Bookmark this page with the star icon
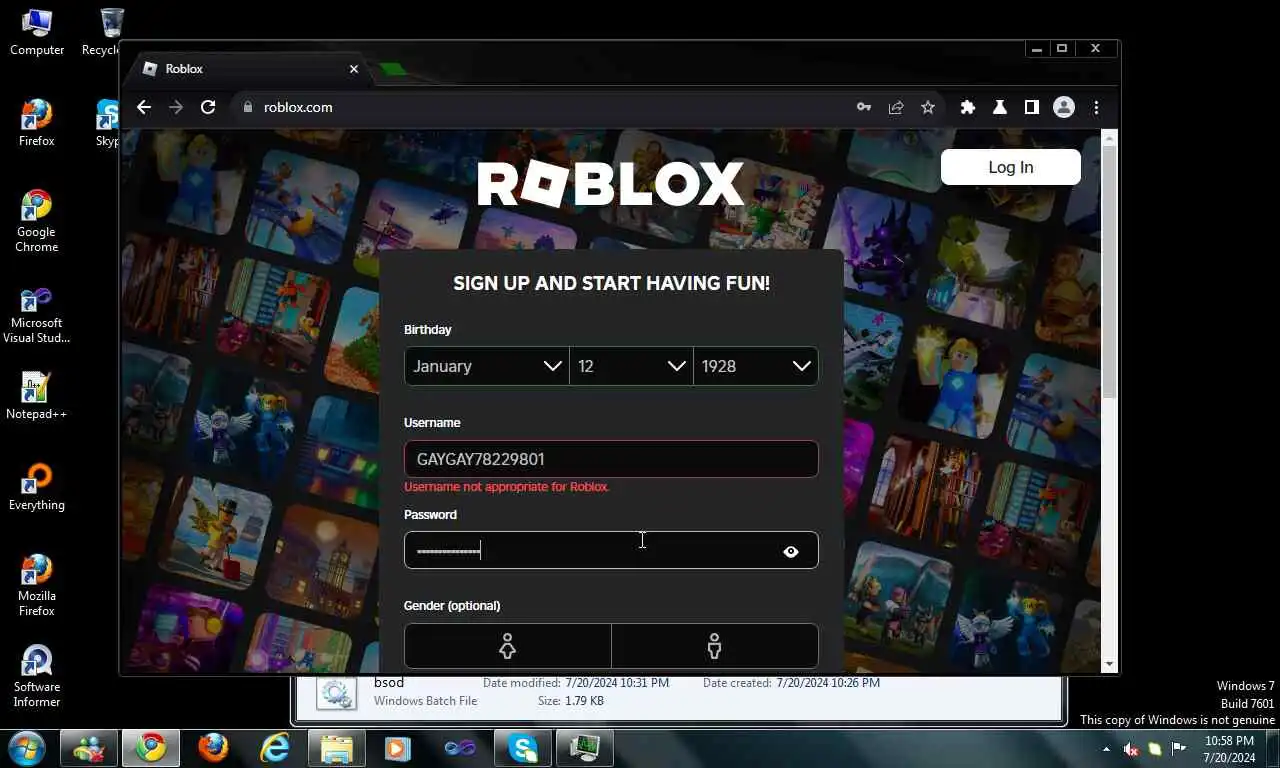Screen dimensions: 1280x768 pyautogui.click(x=928, y=107)
